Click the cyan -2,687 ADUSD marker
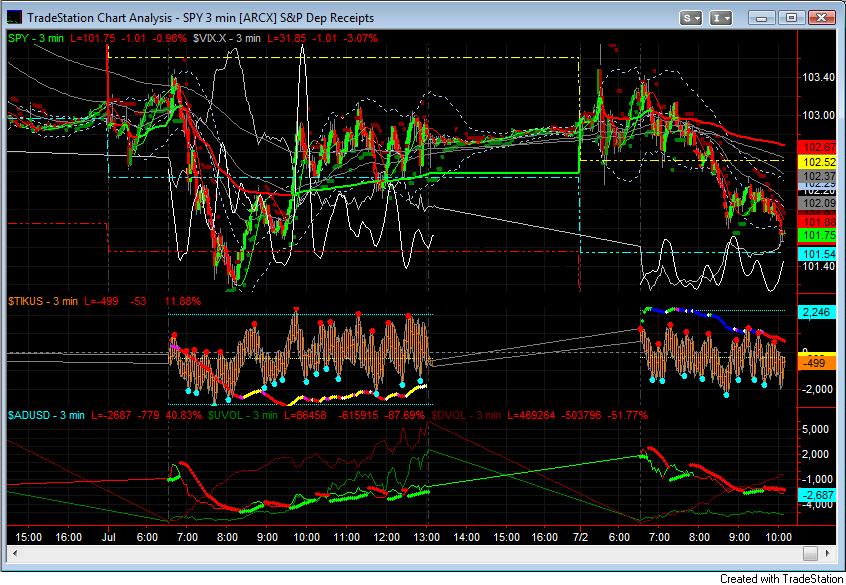The height and width of the screenshot is (585, 846). click(817, 494)
